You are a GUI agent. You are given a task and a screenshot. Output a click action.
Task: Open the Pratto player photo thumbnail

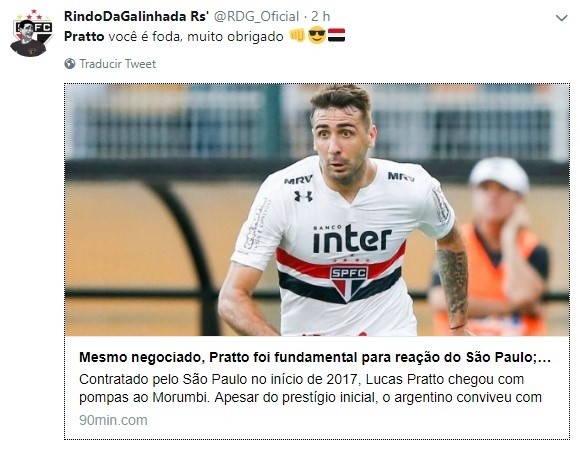pyautogui.click(x=317, y=210)
